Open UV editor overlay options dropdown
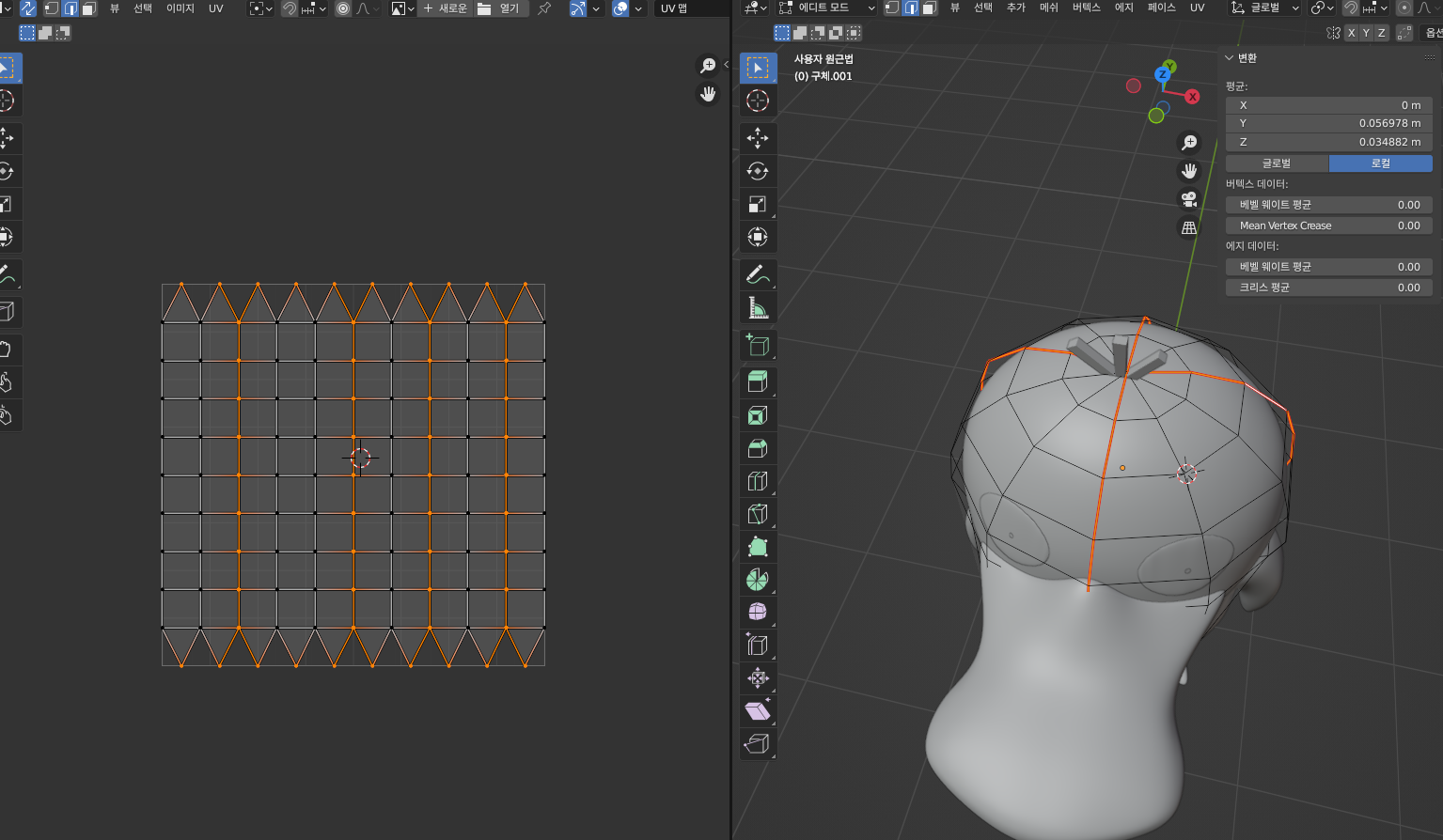The height and width of the screenshot is (840, 1443). pos(638,8)
